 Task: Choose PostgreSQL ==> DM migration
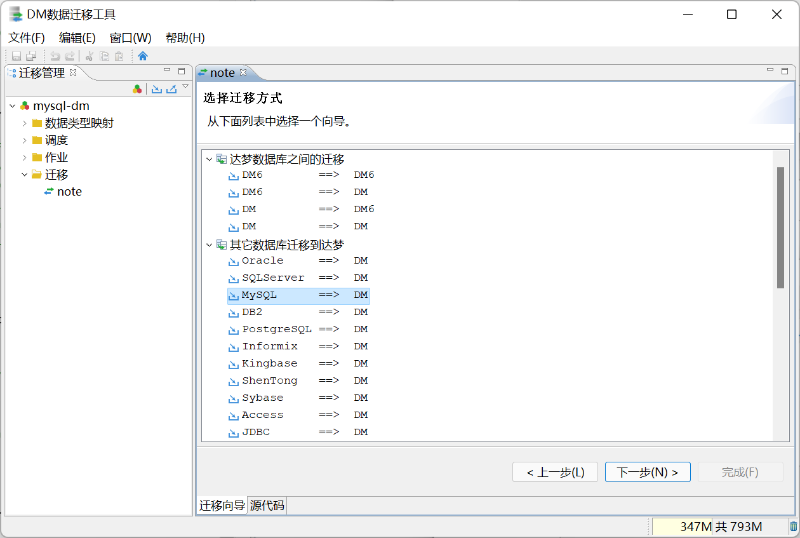point(298,329)
